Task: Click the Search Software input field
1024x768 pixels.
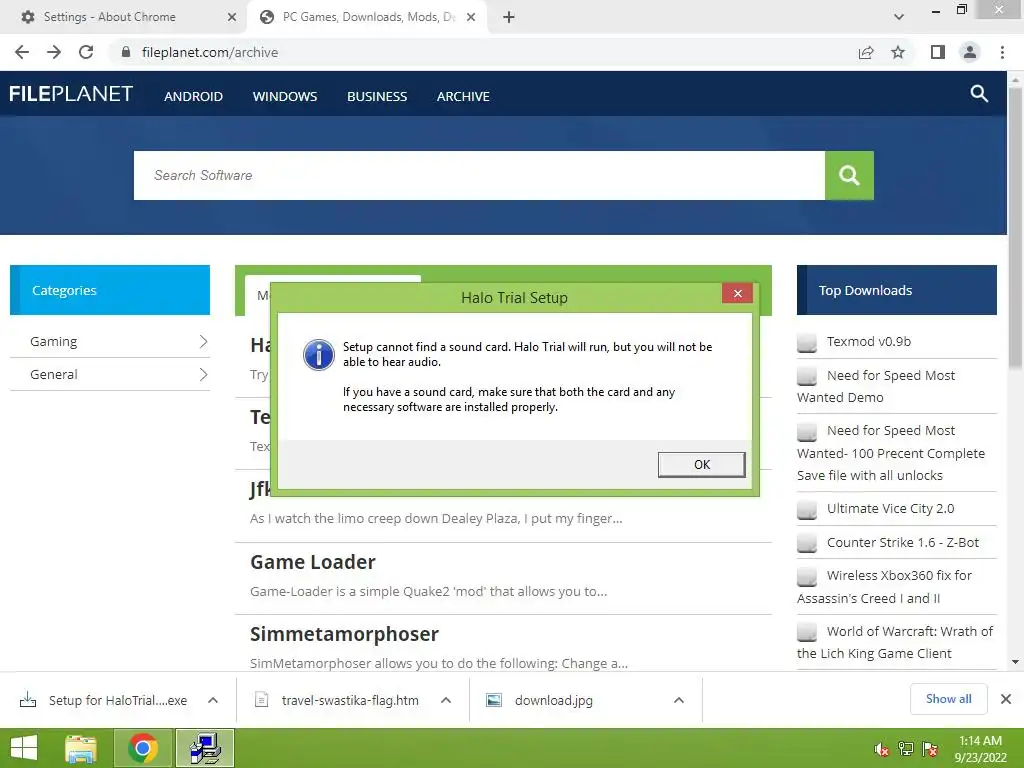Action: (x=479, y=175)
